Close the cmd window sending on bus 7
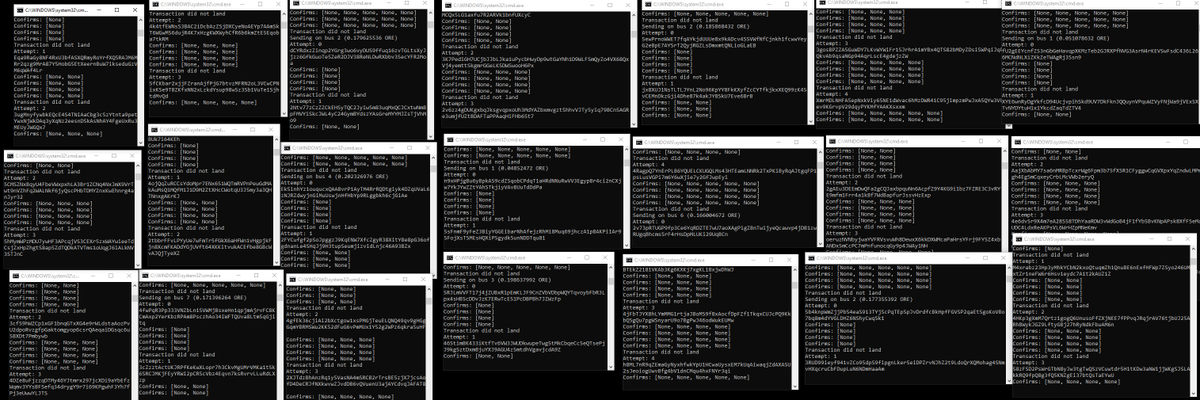This screenshot has height=400, width=1200. (274, 275)
